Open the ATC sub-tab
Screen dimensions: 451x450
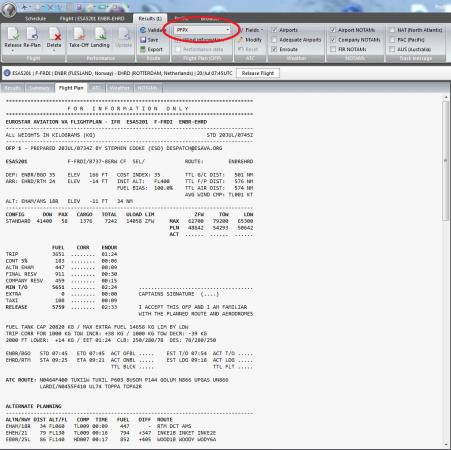pos(96,88)
